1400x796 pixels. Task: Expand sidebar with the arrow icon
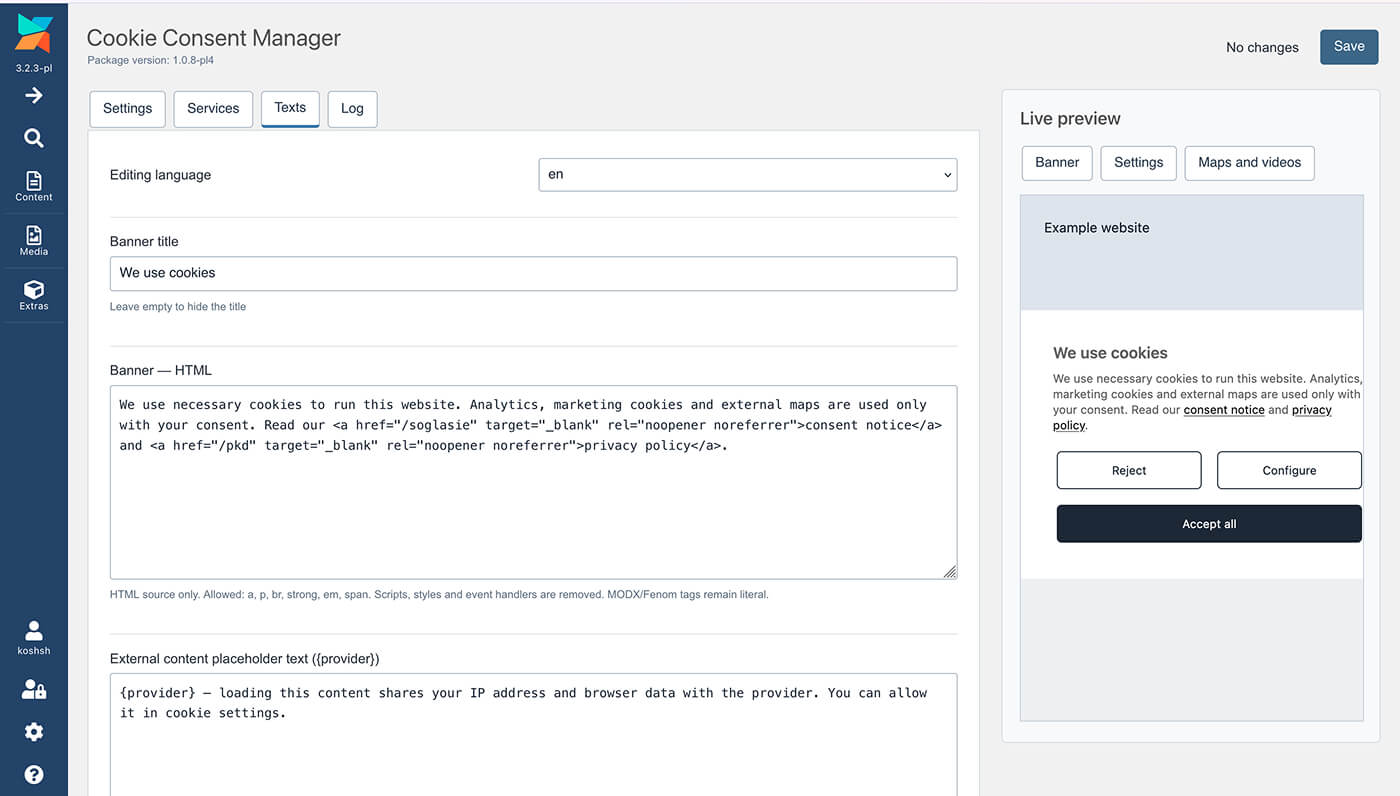pyautogui.click(x=34, y=95)
